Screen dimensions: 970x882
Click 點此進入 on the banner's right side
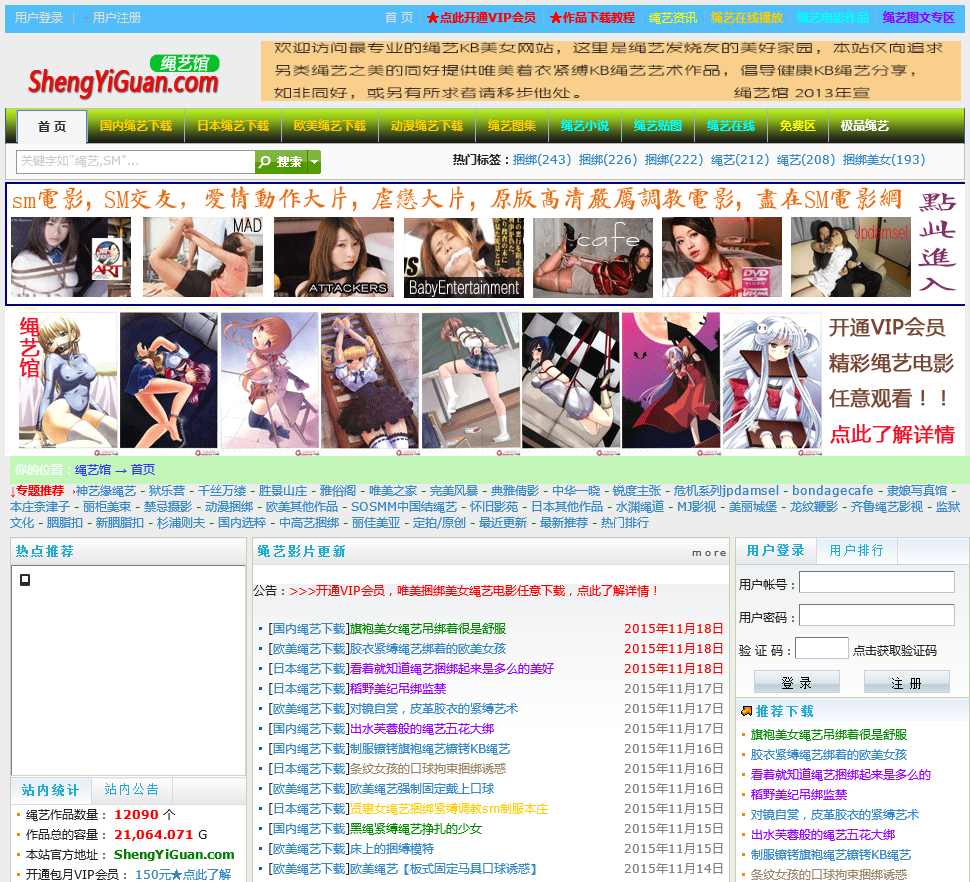click(x=937, y=242)
